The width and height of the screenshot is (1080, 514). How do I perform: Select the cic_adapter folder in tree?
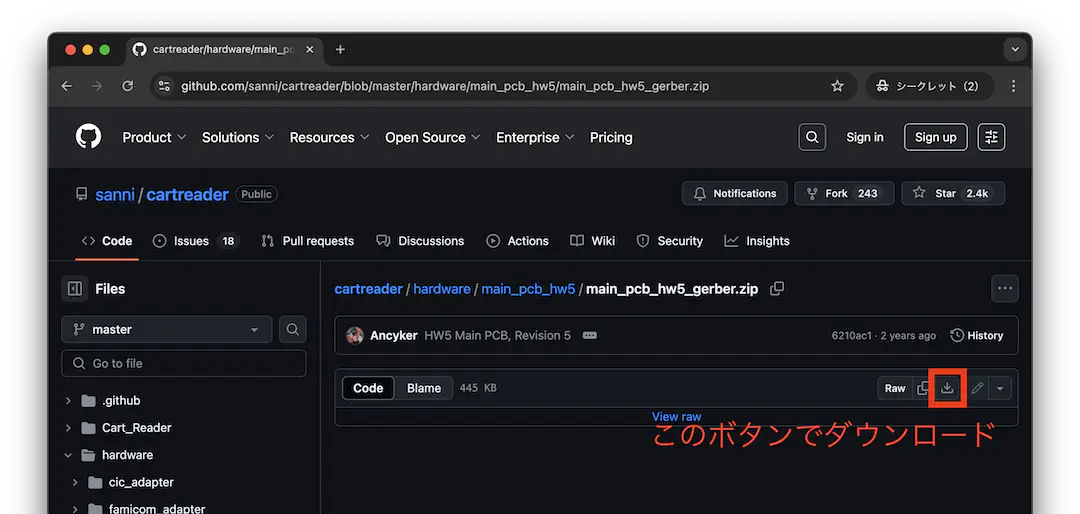pos(141,482)
